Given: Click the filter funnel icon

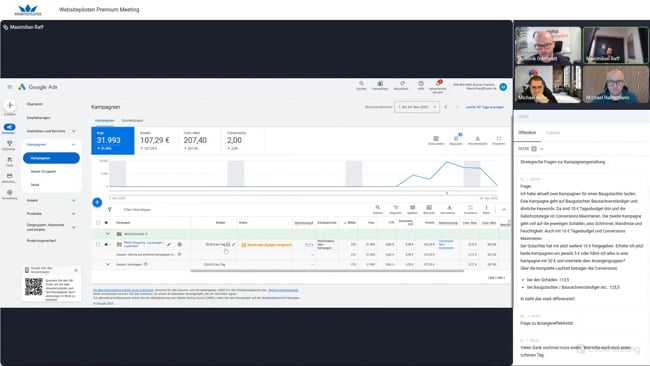Looking at the screenshot, I should pyautogui.click(x=109, y=209).
